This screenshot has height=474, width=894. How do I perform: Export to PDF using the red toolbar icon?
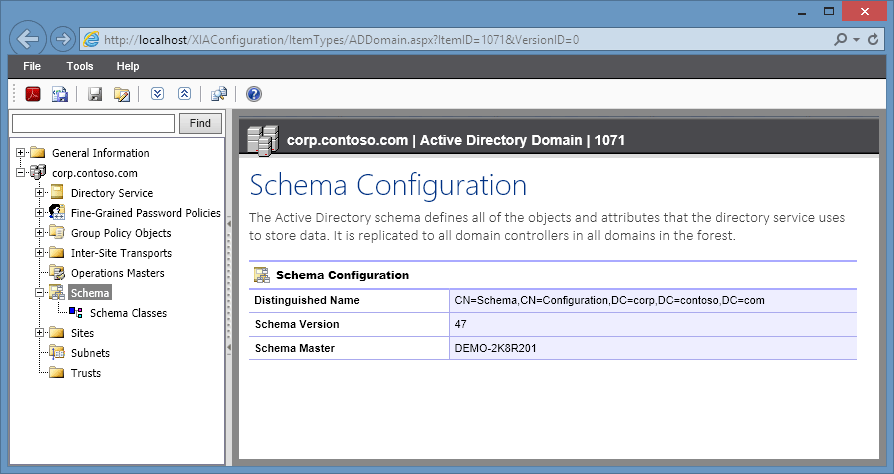(x=33, y=94)
